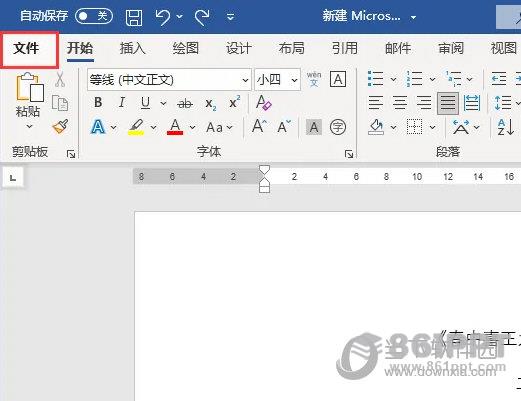Open the font name combo box

pos(169,80)
